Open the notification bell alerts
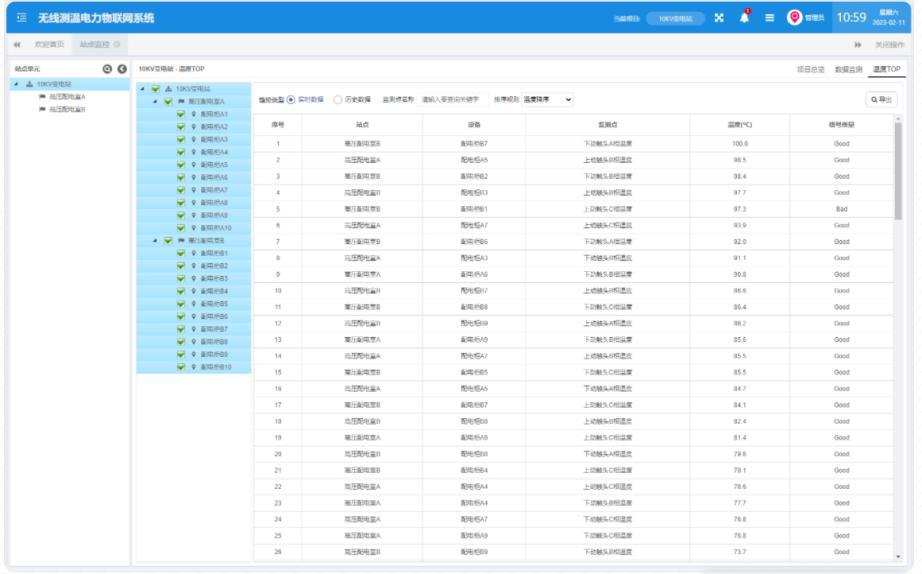 coord(746,19)
